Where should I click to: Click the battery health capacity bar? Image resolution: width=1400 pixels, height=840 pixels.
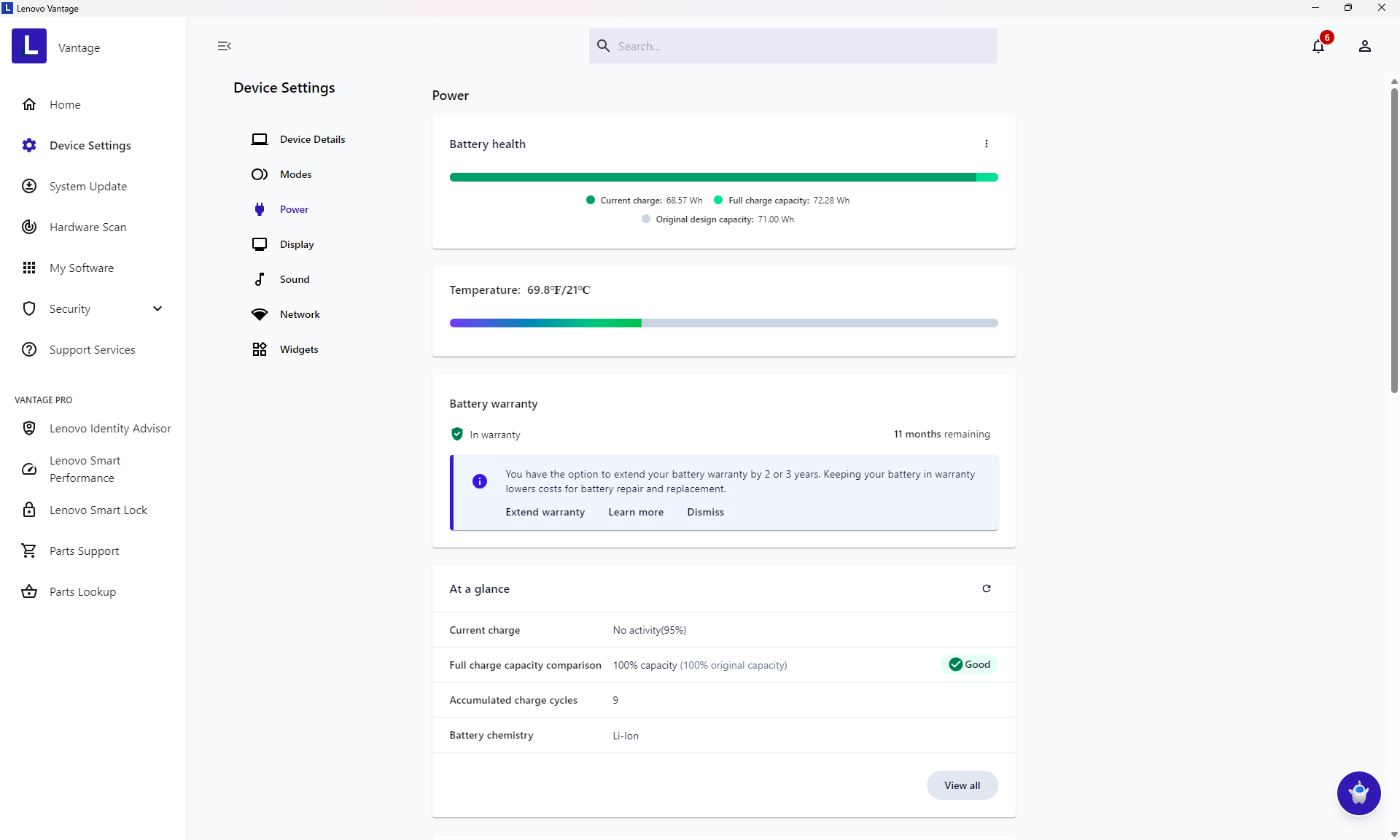(x=724, y=177)
